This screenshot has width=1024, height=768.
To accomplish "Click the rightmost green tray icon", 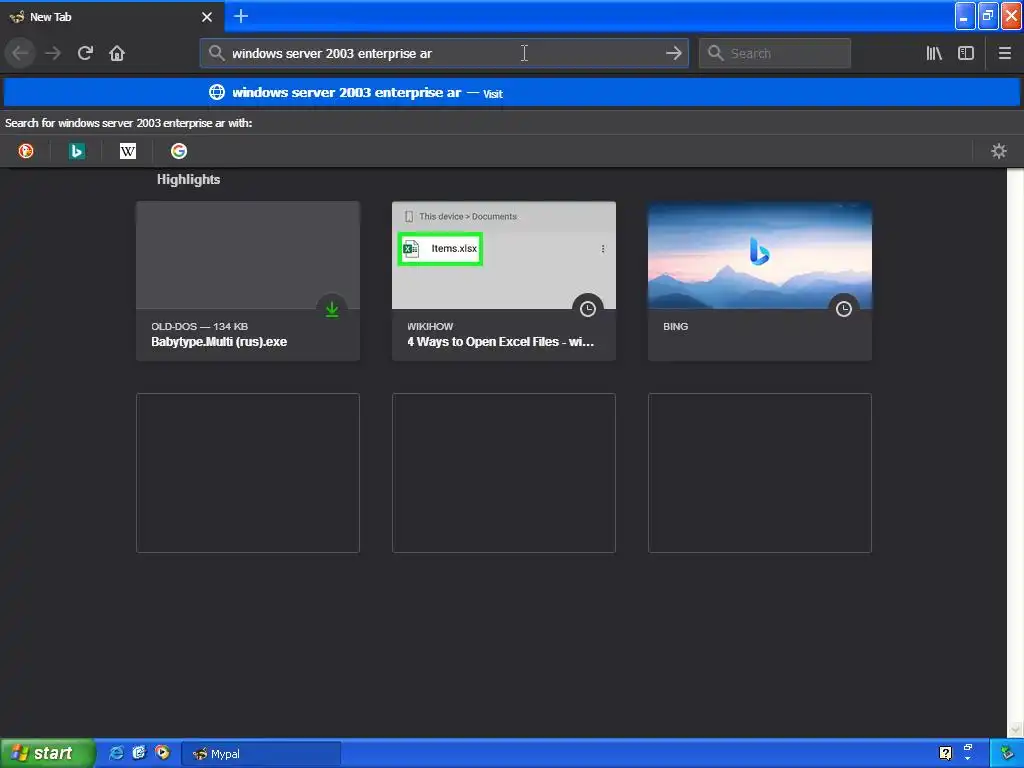I will click(1007, 754).
